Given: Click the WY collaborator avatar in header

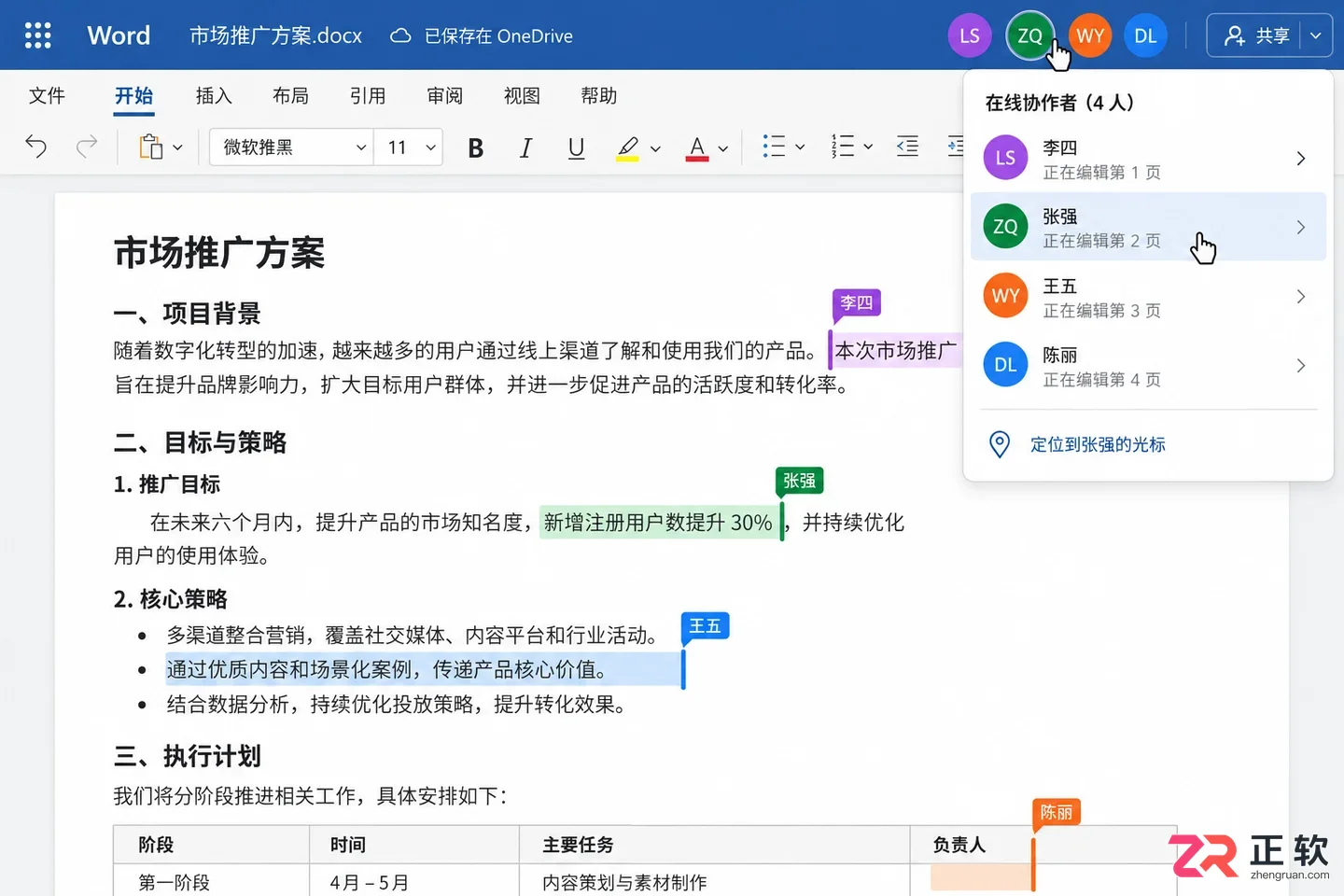Looking at the screenshot, I should [x=1090, y=36].
